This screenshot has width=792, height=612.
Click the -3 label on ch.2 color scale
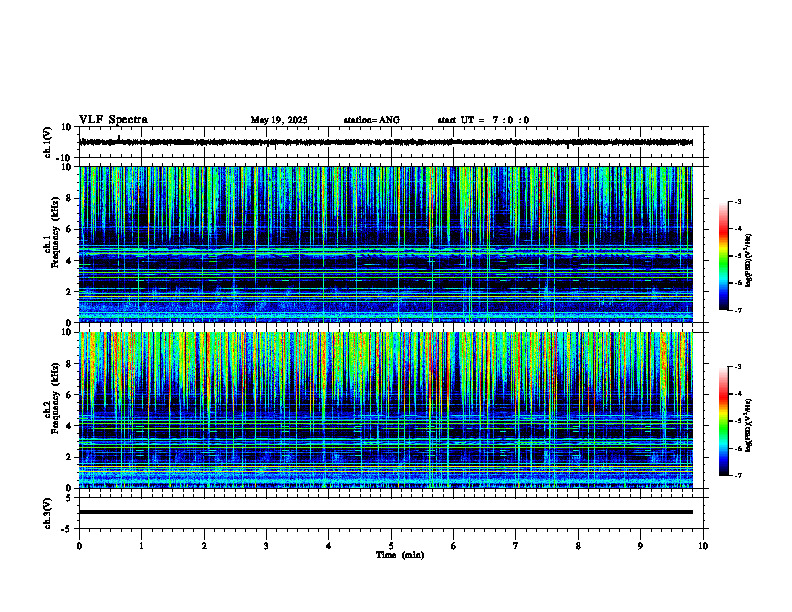[x=737, y=367]
